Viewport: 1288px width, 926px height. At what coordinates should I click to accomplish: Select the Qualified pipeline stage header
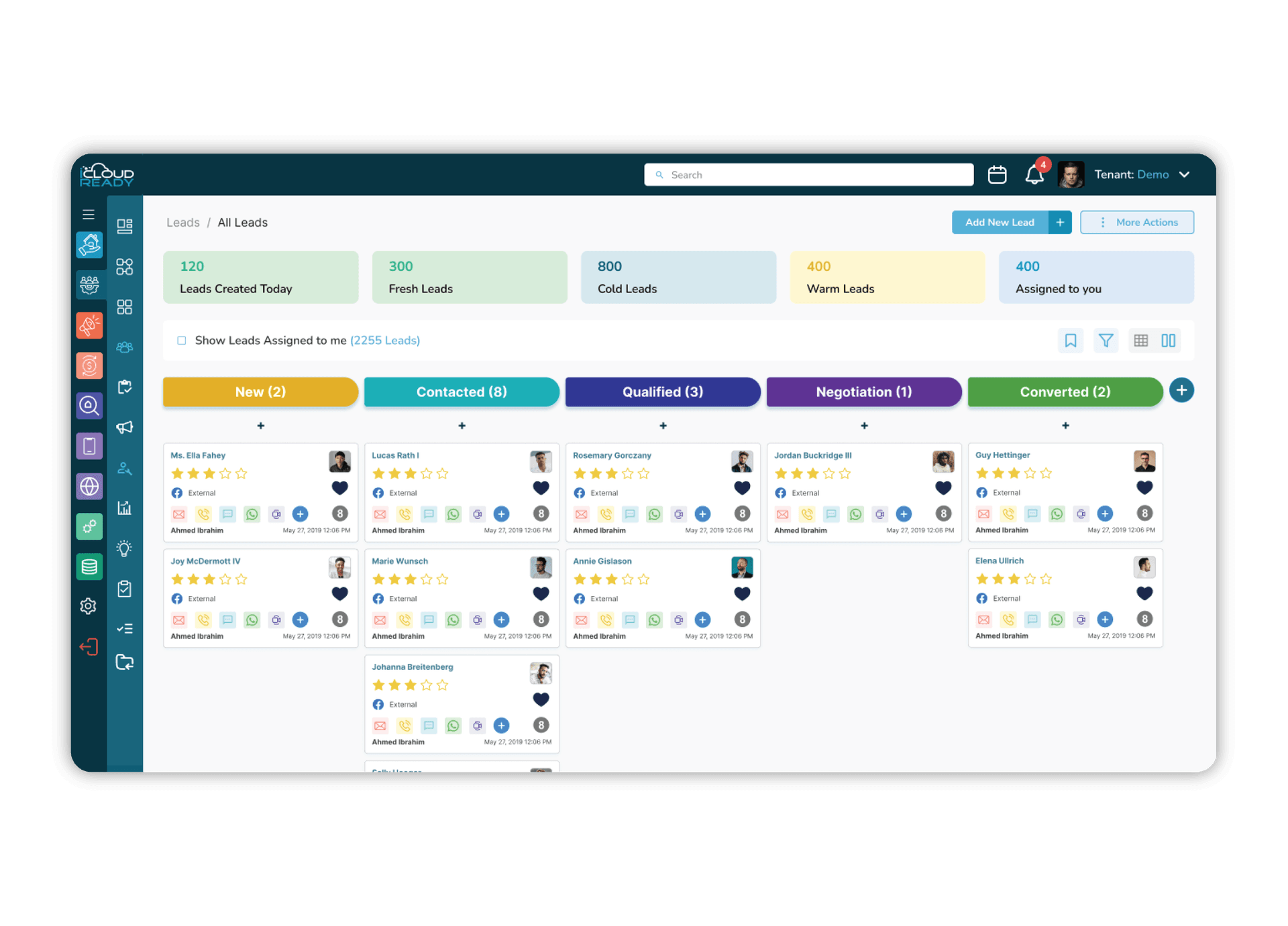(662, 392)
